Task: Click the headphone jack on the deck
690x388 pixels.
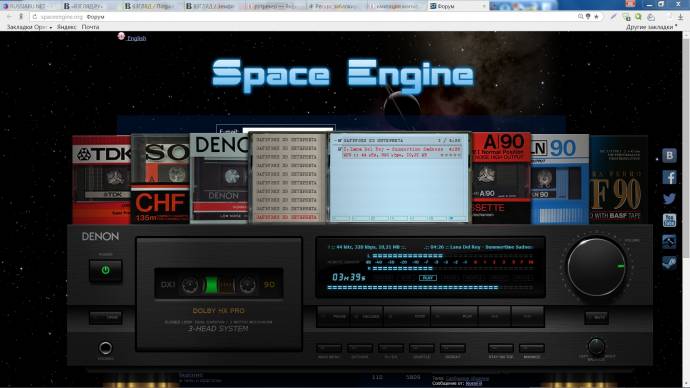Action: tap(105, 348)
